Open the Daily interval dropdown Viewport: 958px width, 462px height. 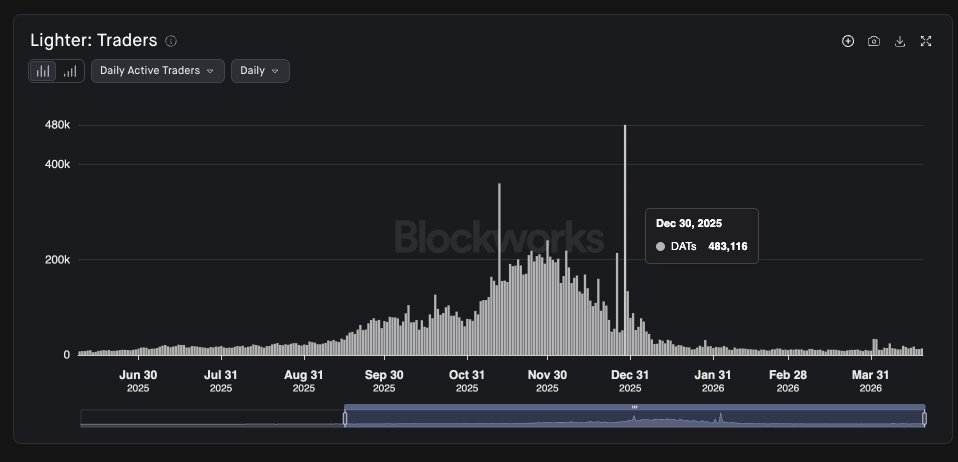[x=260, y=71]
